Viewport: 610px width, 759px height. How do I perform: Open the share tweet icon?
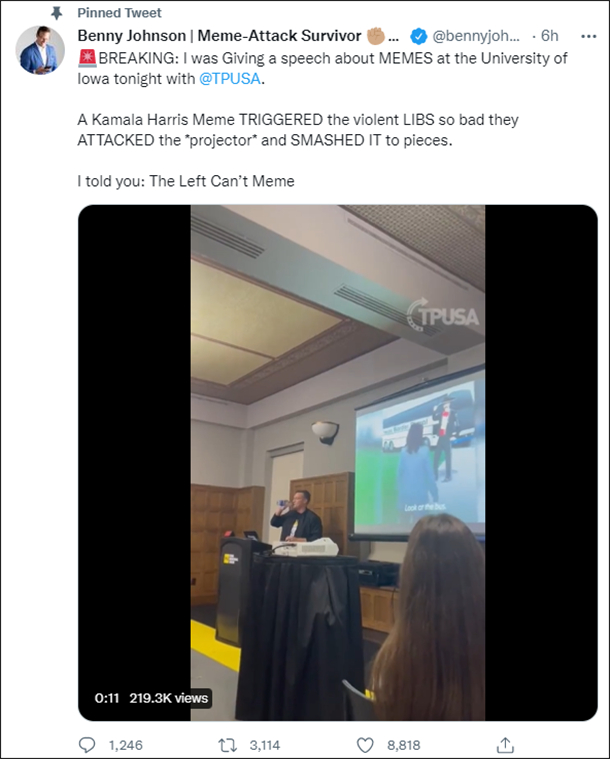[x=505, y=744]
